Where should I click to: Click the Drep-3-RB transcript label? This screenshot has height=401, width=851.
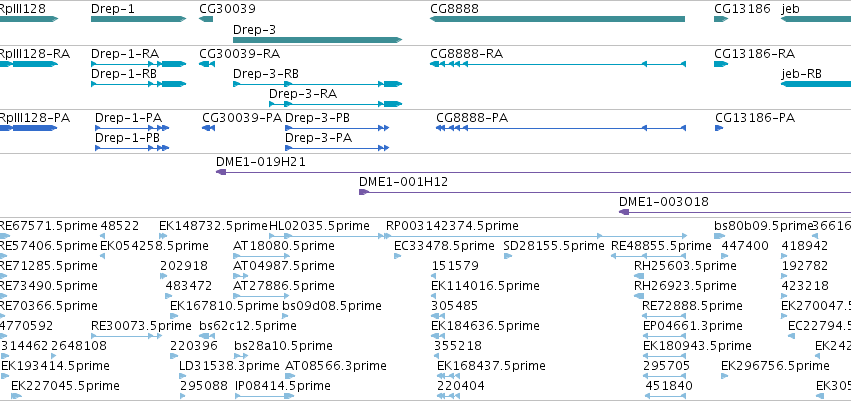coord(266,74)
